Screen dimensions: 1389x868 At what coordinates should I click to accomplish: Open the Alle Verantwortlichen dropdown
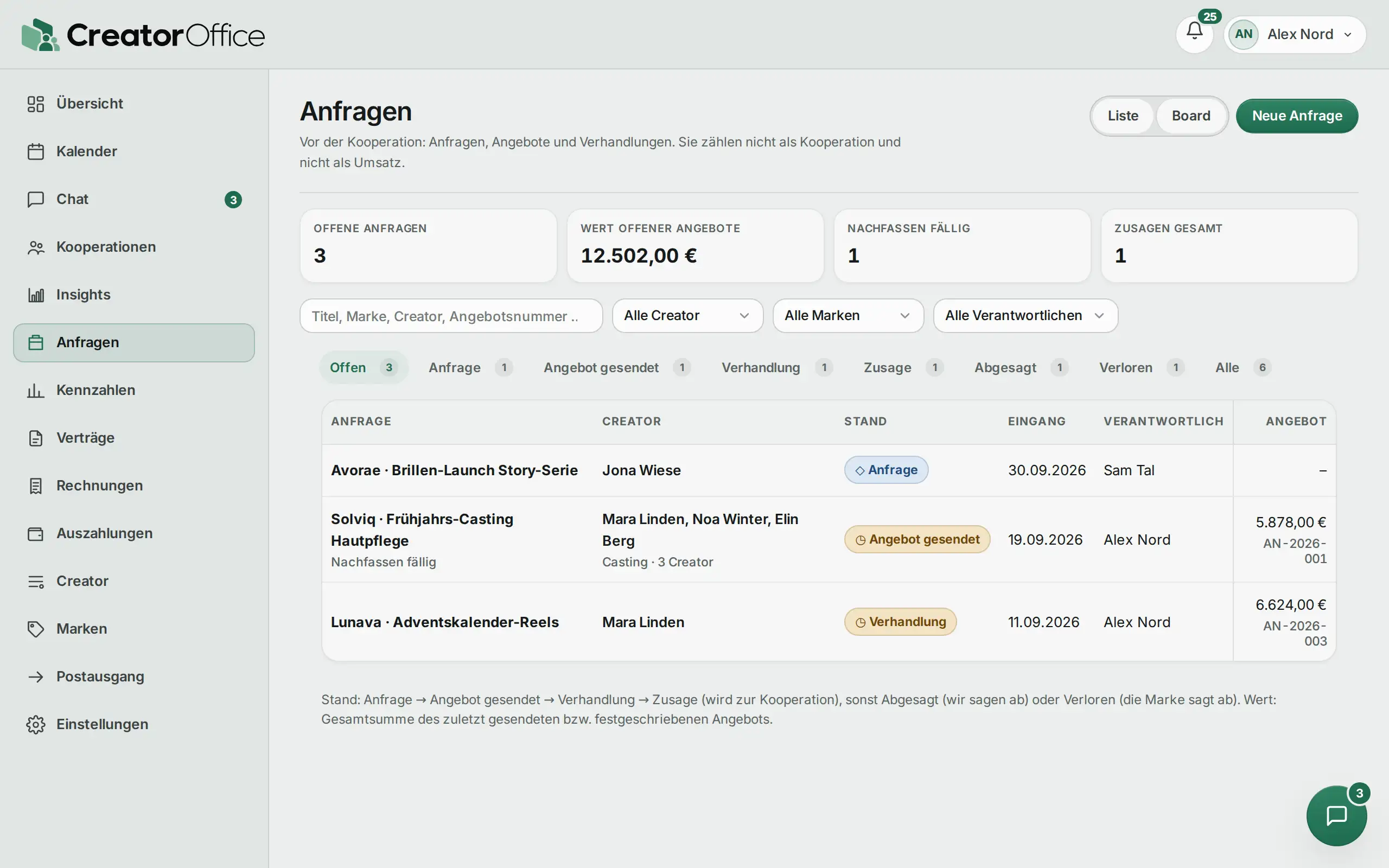point(1025,316)
